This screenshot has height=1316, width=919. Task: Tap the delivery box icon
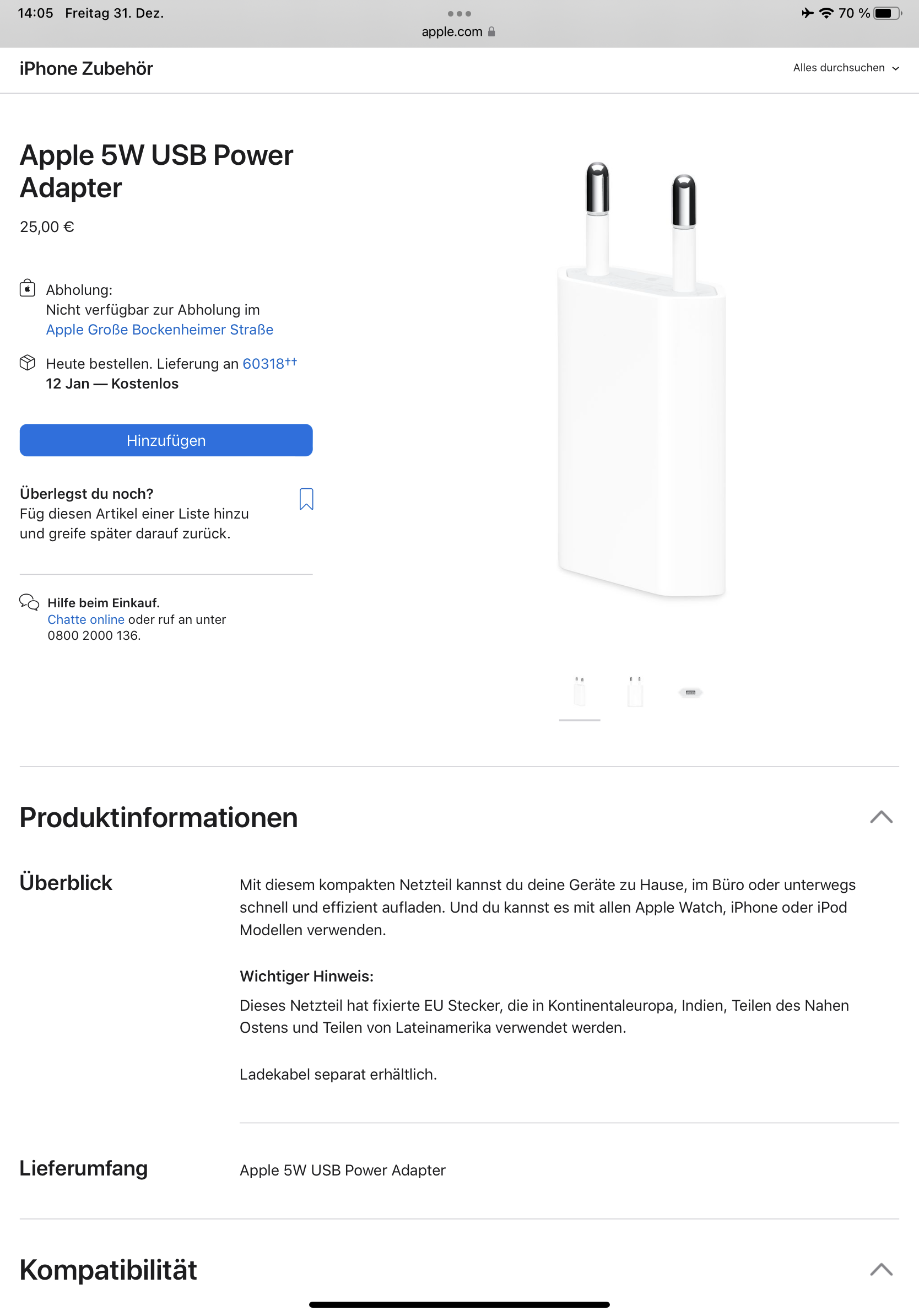pyautogui.click(x=28, y=362)
